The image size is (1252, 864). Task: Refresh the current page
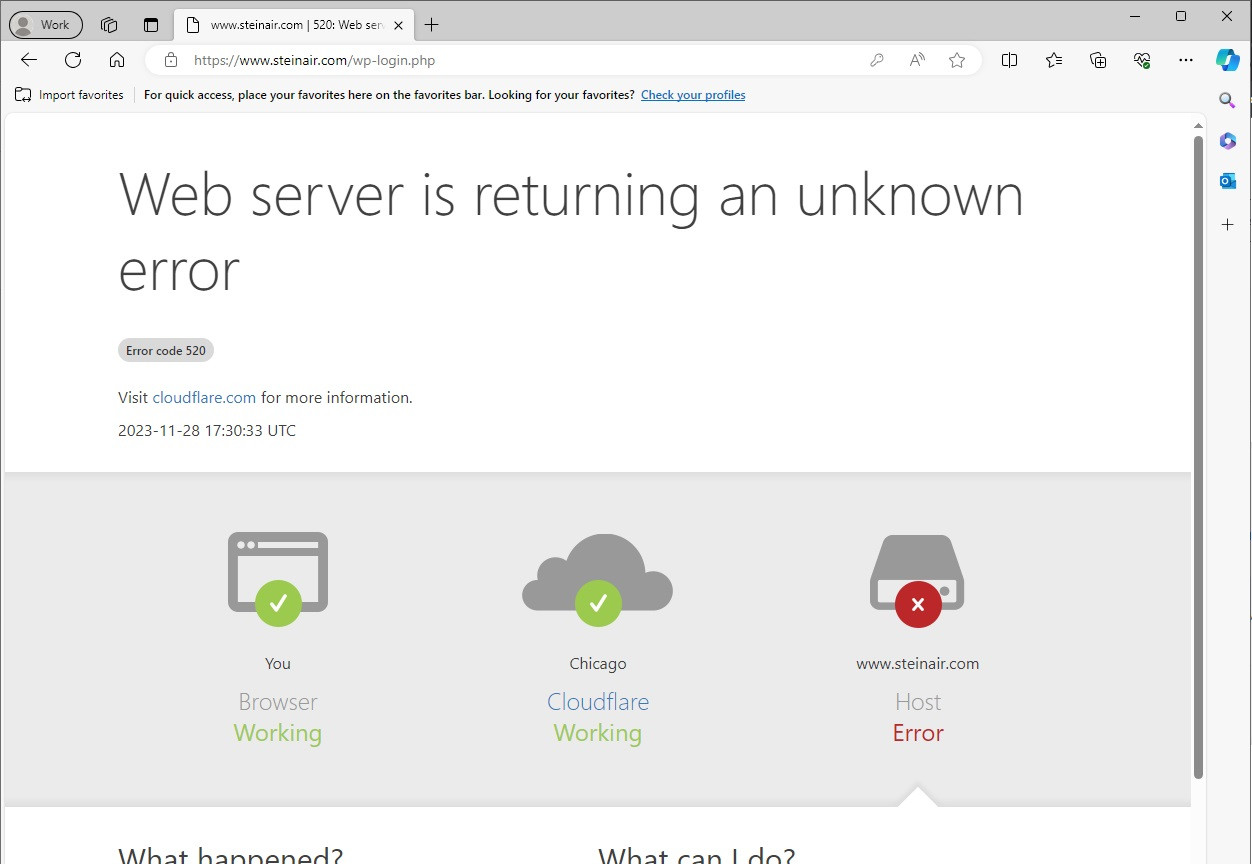coord(73,60)
